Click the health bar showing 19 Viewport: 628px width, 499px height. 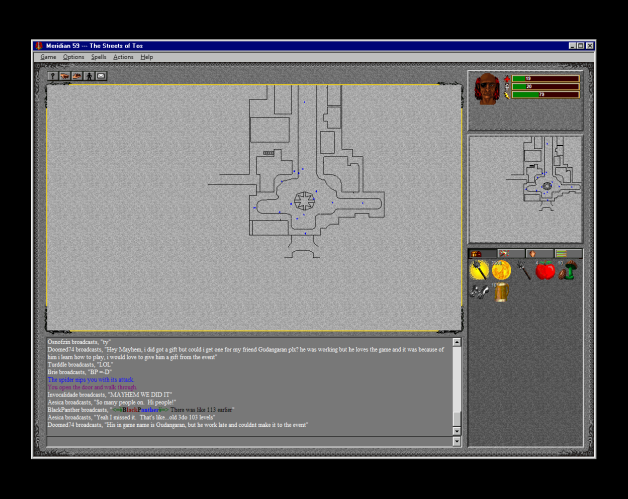546,78
